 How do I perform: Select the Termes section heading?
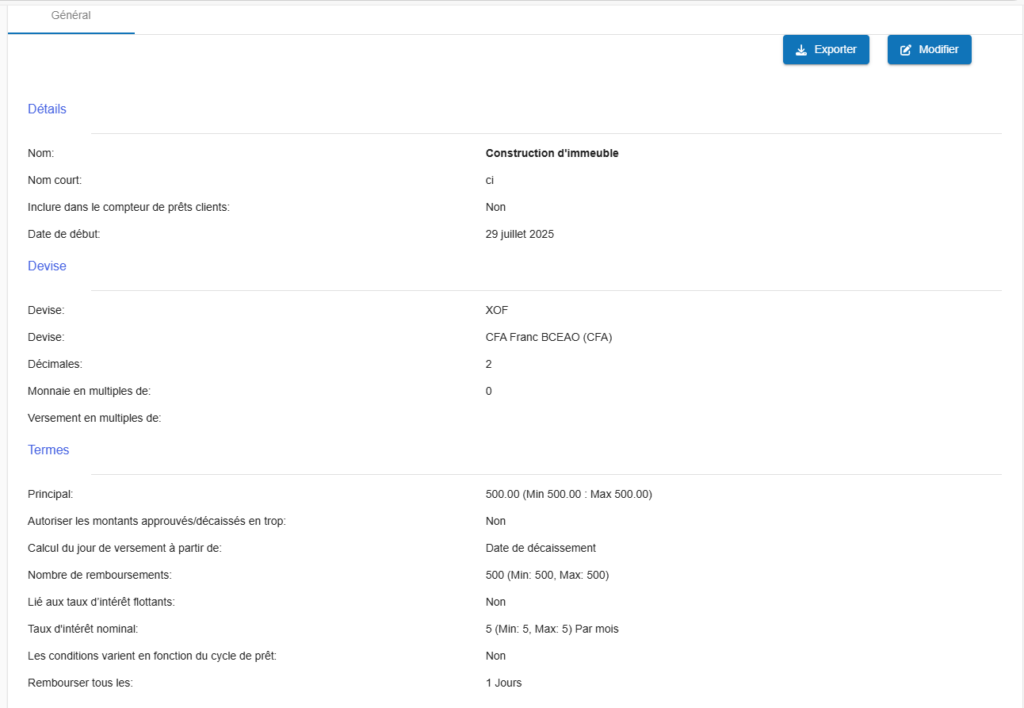(48, 450)
